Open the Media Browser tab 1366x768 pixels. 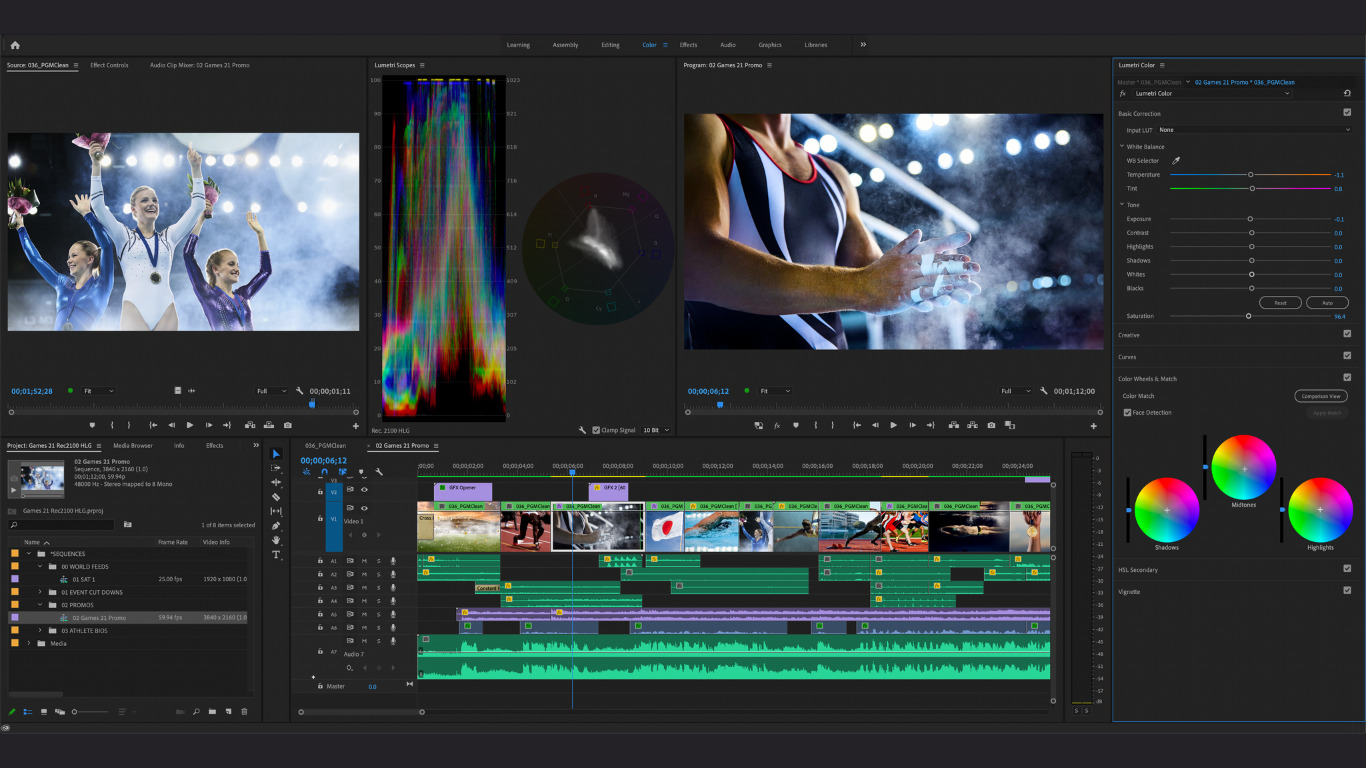tap(133, 446)
